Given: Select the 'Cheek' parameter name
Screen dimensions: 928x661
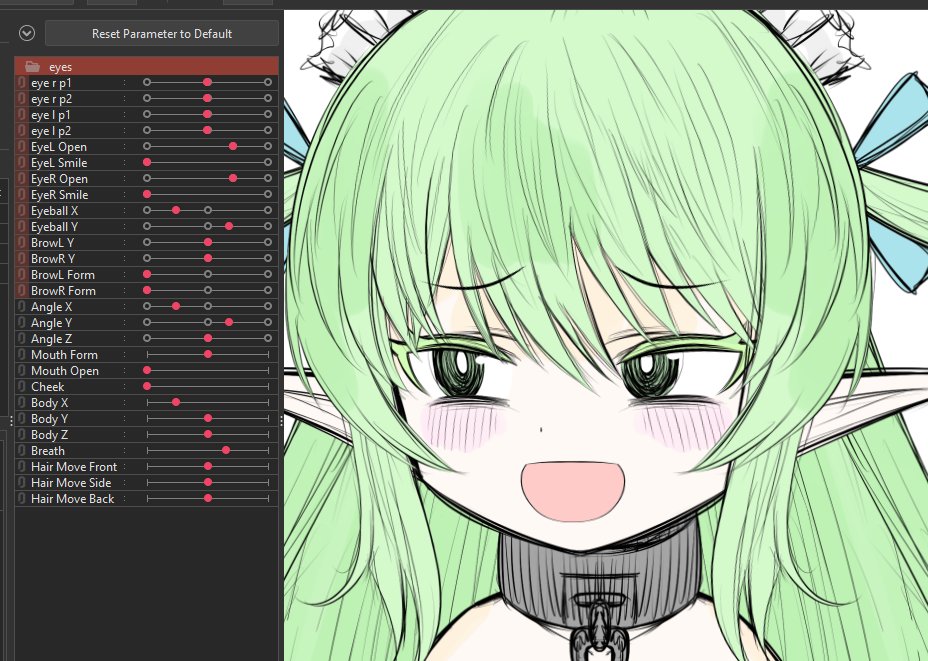Looking at the screenshot, I should [47, 386].
